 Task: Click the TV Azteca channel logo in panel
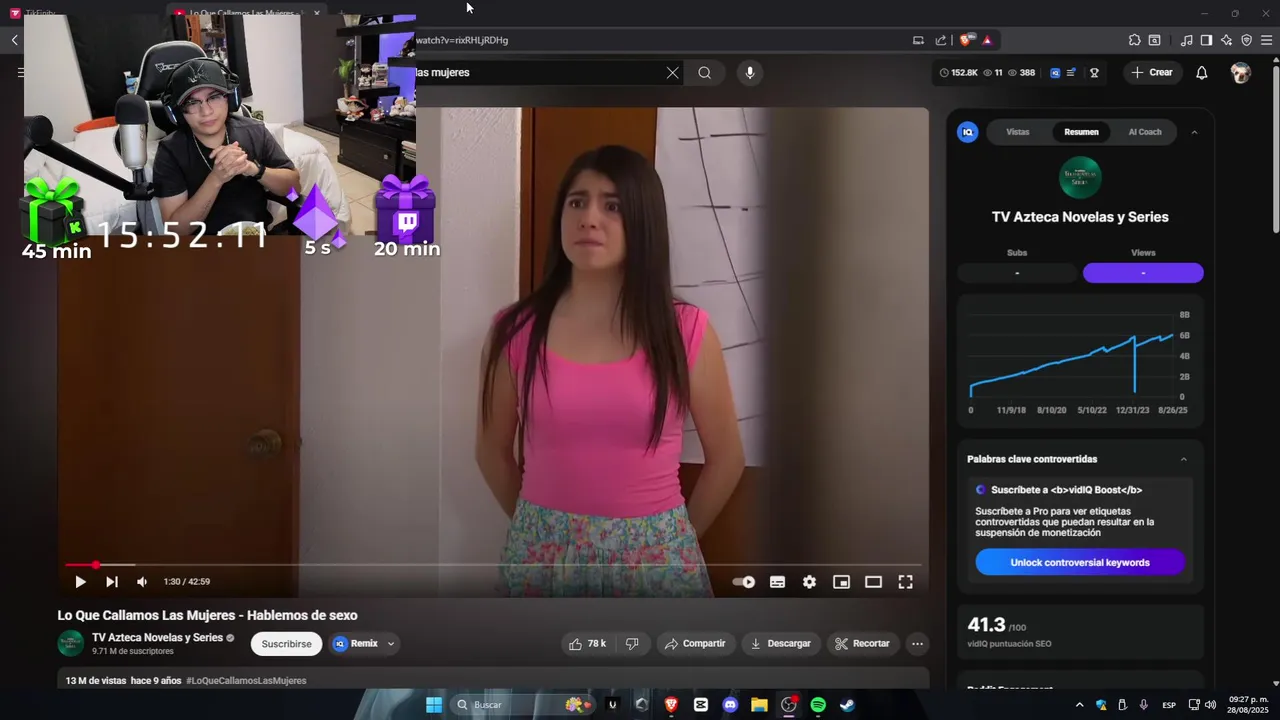[1080, 178]
